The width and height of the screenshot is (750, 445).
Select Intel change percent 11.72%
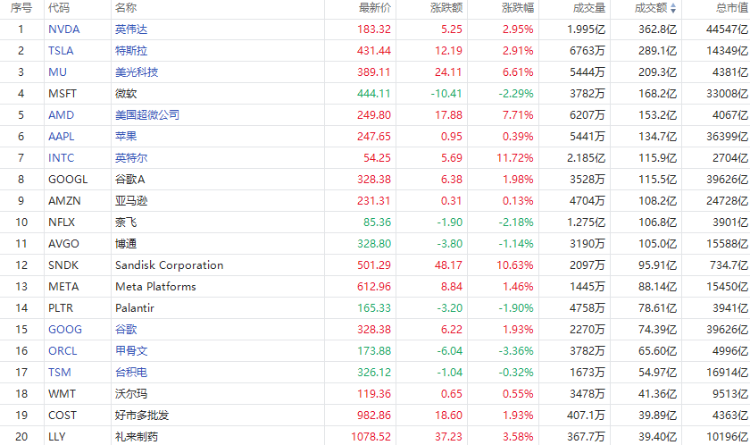click(515, 158)
